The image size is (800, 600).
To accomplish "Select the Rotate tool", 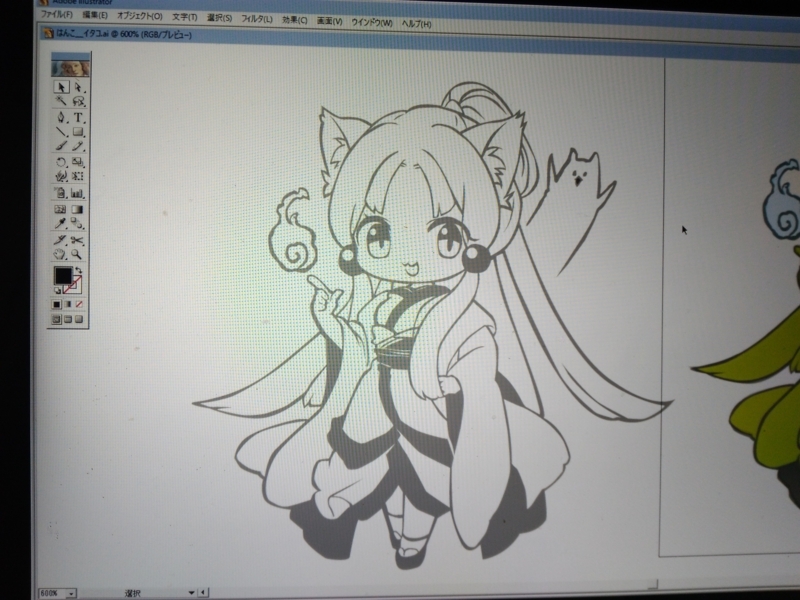I will pyautogui.click(x=61, y=162).
